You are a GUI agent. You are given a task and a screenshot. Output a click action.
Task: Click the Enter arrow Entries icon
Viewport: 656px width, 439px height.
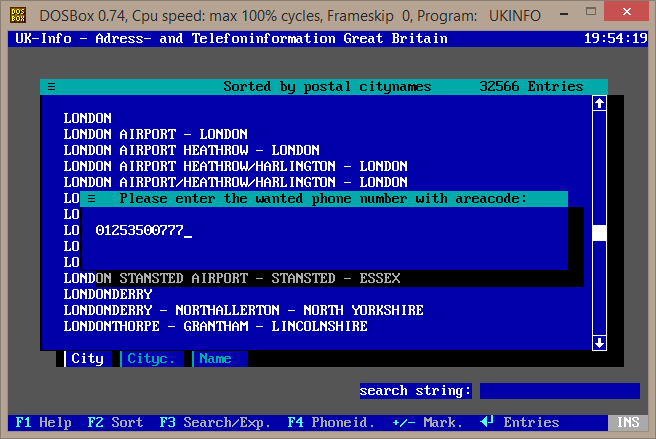487,421
